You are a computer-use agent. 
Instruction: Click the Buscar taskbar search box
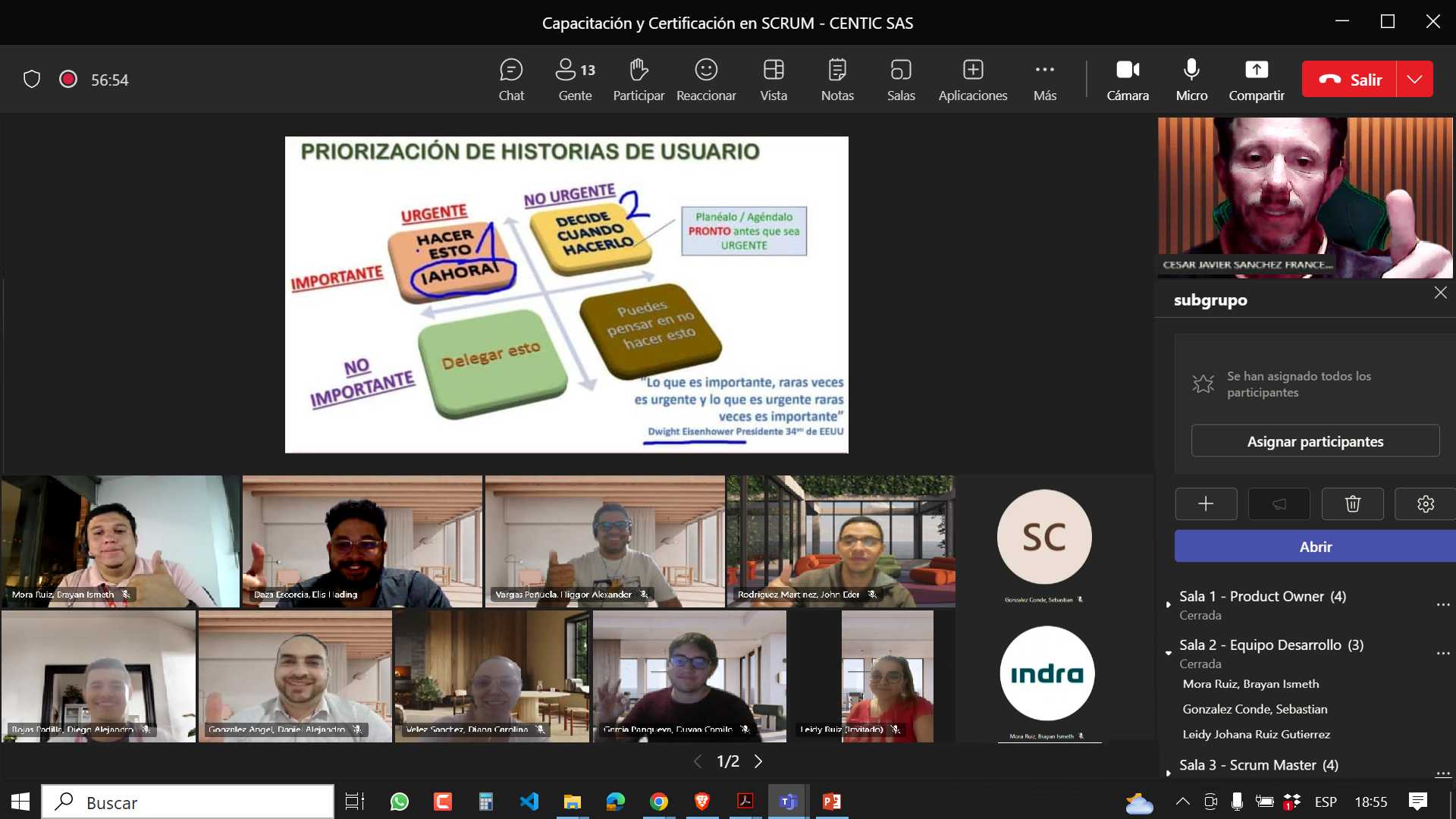coord(187,802)
